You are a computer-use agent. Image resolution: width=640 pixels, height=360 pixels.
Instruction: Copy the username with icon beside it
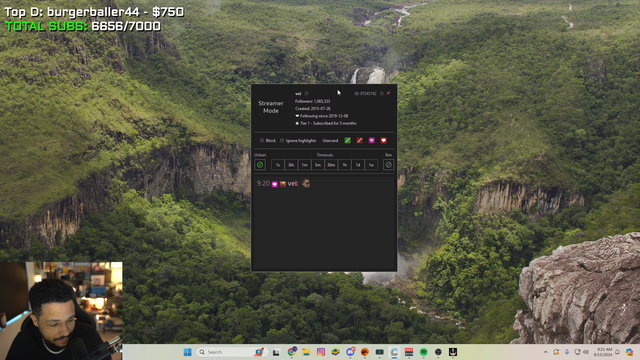click(307, 93)
